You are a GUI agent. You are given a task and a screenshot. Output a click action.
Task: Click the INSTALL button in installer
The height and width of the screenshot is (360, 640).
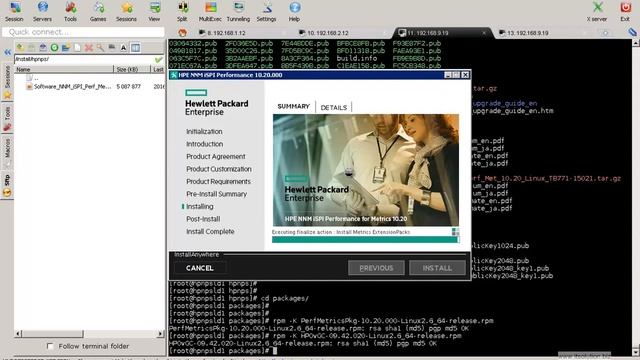click(437, 268)
